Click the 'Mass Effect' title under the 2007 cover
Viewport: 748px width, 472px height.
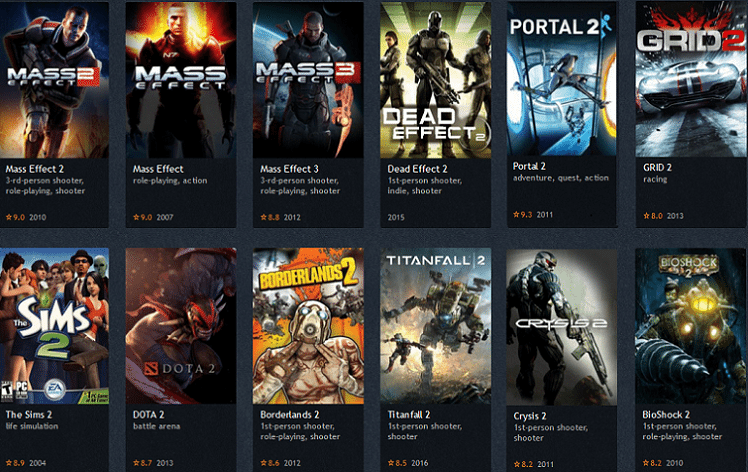(x=158, y=169)
